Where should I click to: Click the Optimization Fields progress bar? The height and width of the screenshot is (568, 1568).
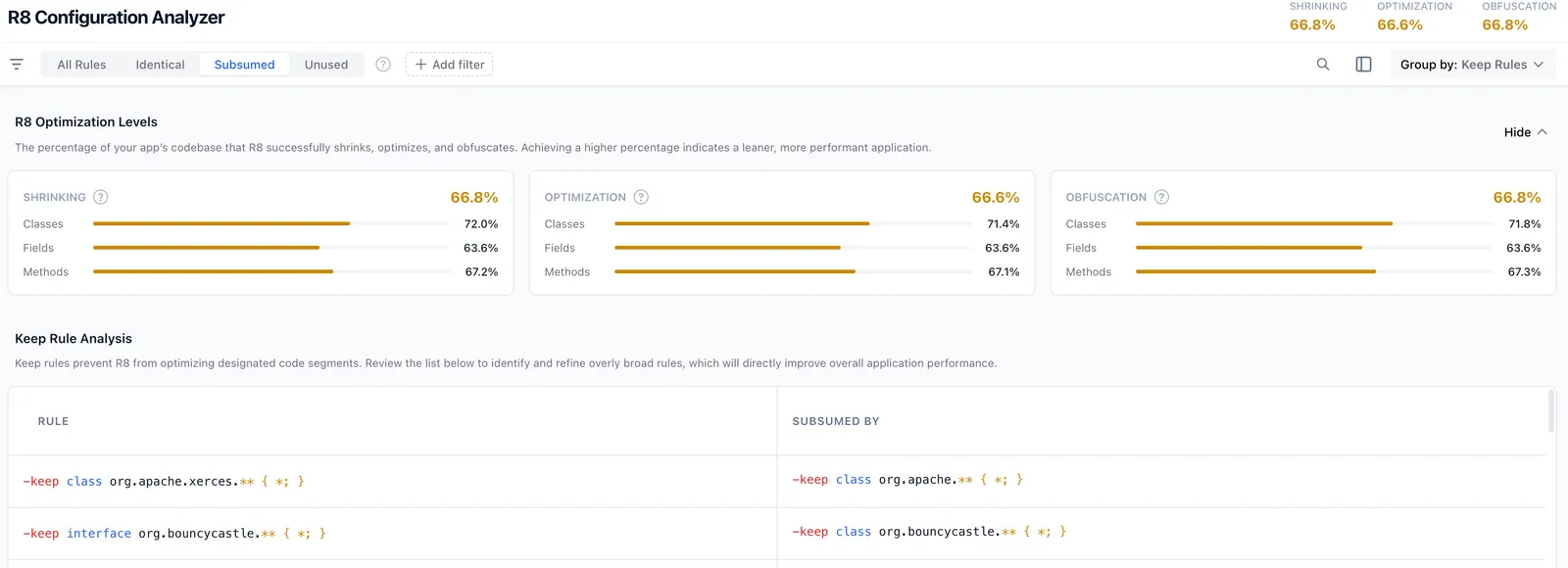coord(793,248)
